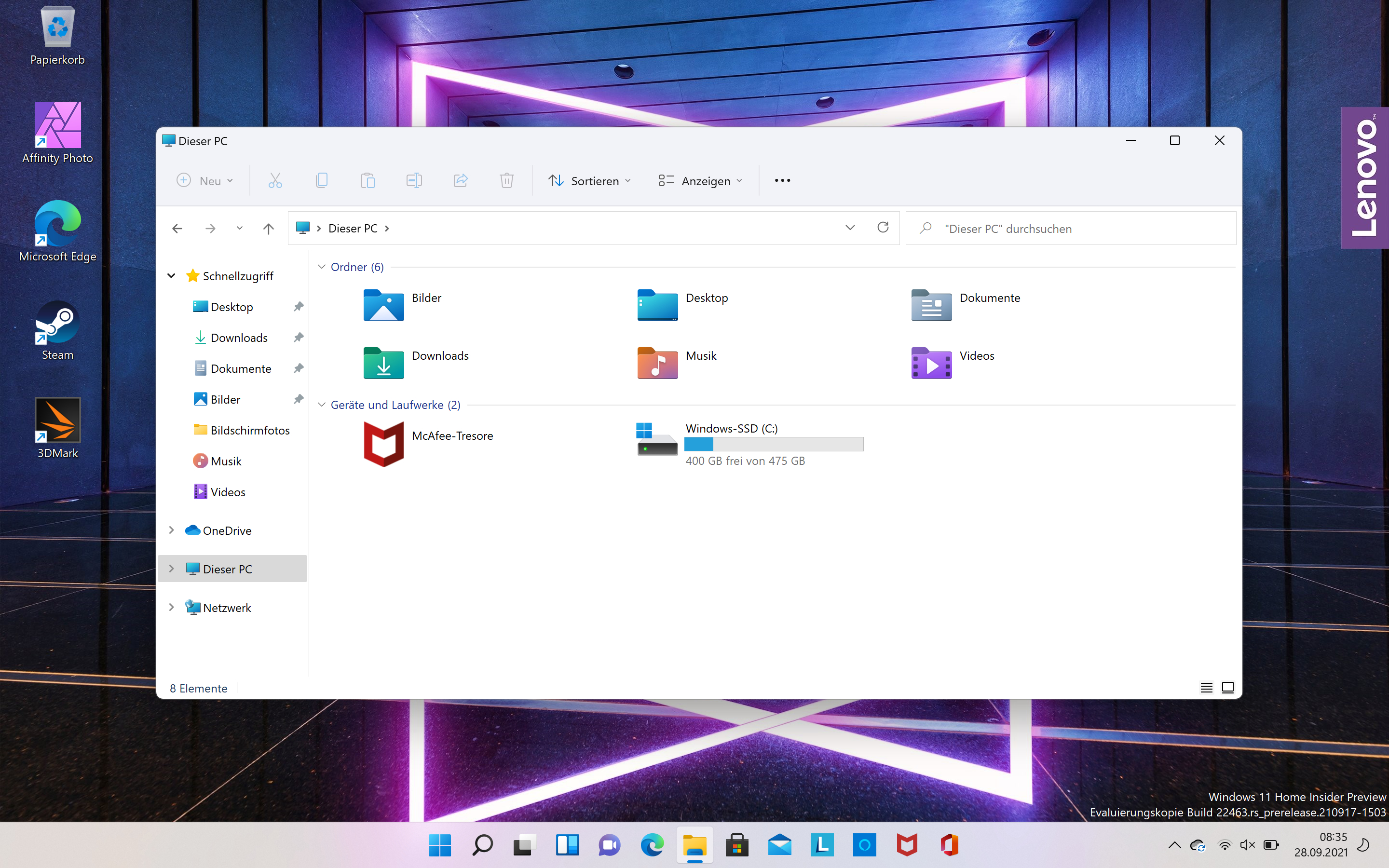Open the Desktop folder in main pane
Viewport: 1389px width, 868px height.
click(x=683, y=304)
